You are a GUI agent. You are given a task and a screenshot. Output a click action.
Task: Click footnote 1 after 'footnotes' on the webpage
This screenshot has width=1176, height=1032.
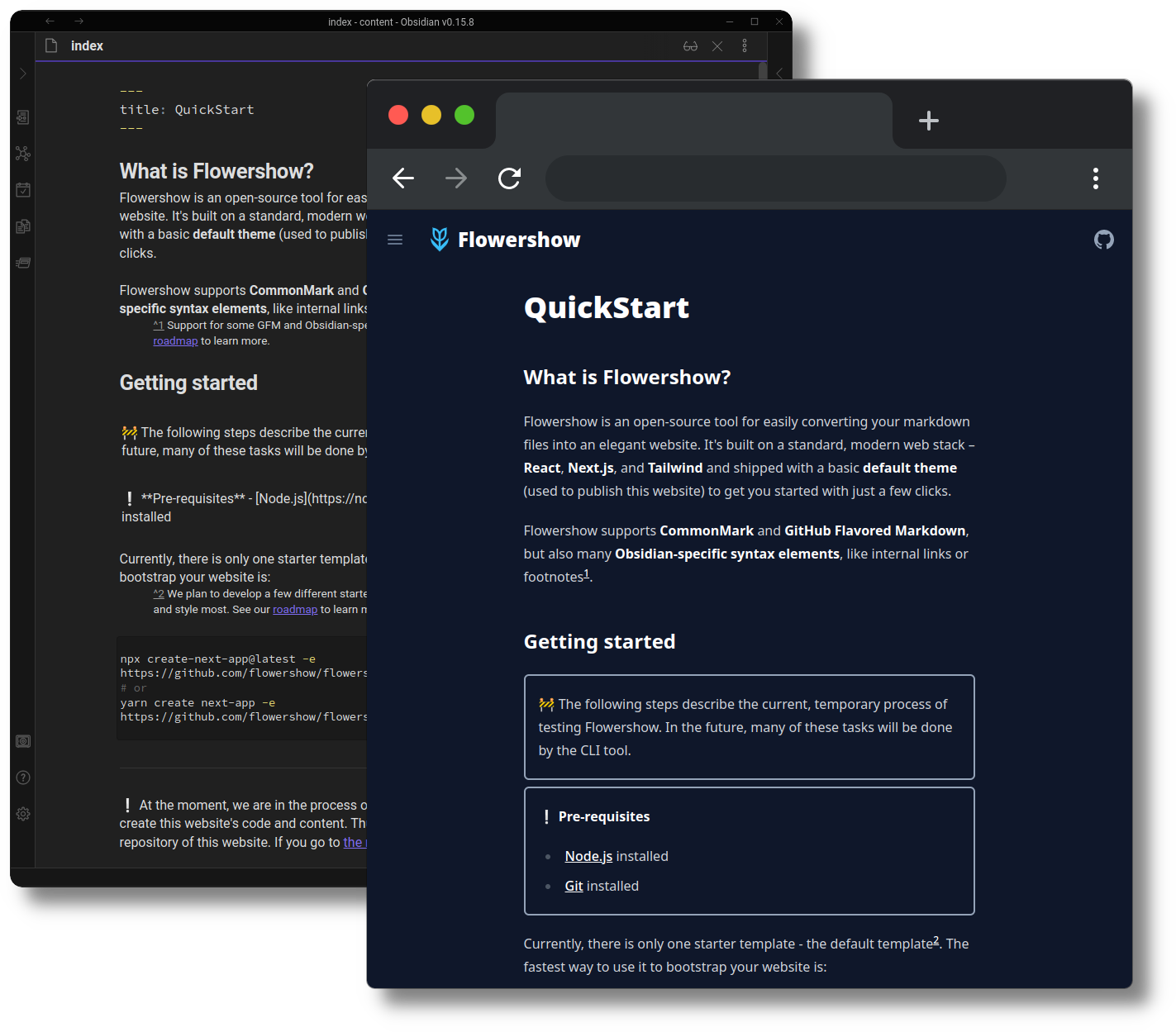click(587, 573)
